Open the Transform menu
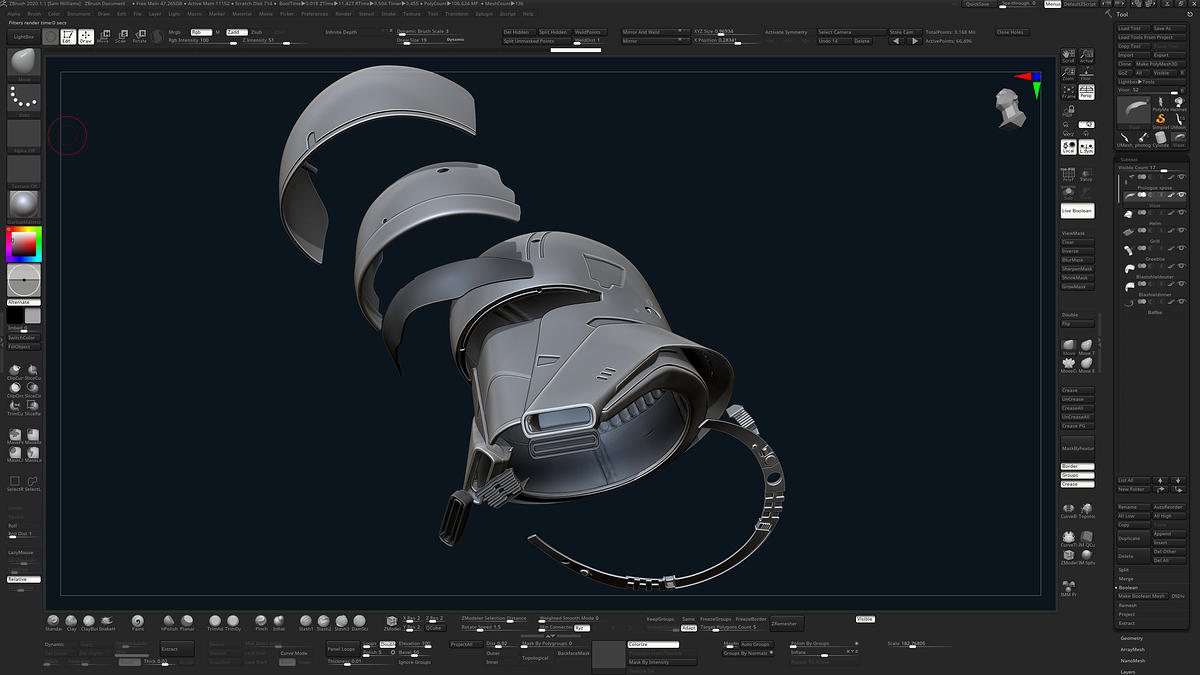Screen dimensions: 1200x675 (456, 14)
